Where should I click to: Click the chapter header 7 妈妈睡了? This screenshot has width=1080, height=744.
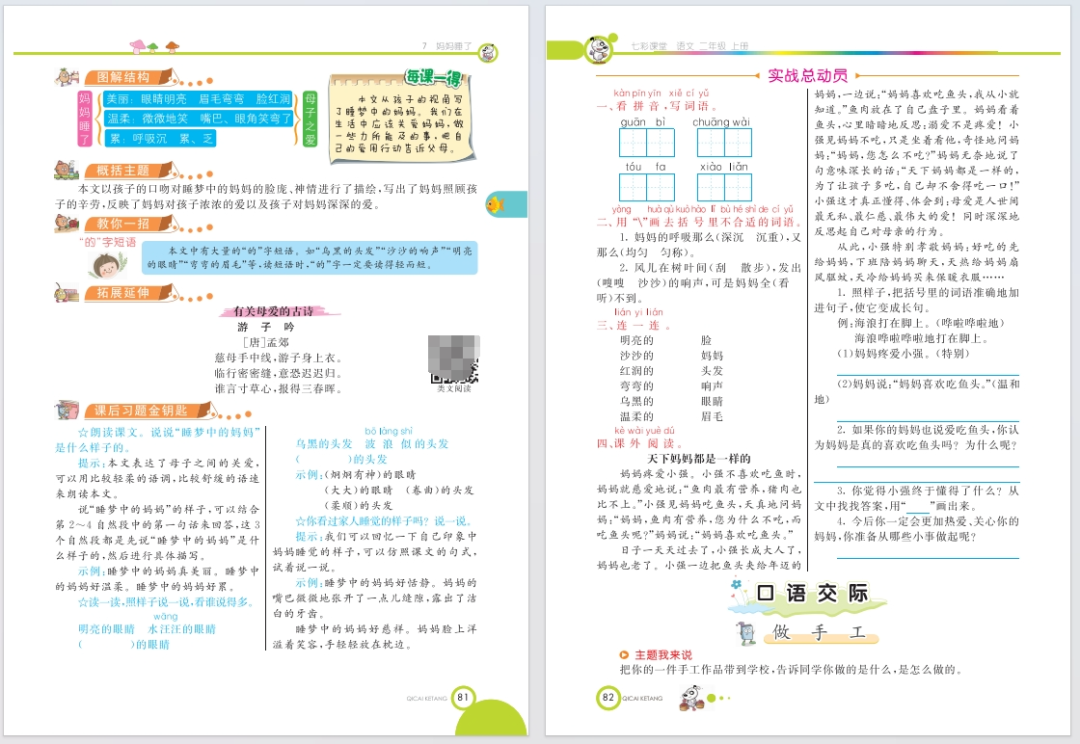pos(447,45)
